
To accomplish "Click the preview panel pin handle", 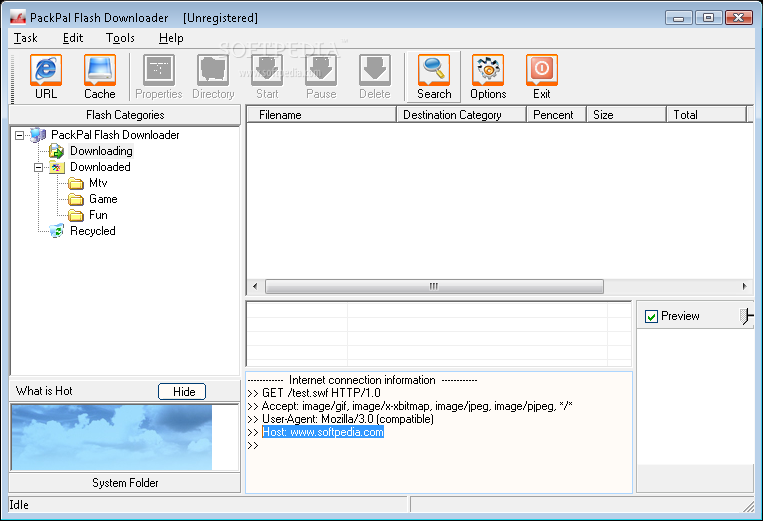I will 746,316.
